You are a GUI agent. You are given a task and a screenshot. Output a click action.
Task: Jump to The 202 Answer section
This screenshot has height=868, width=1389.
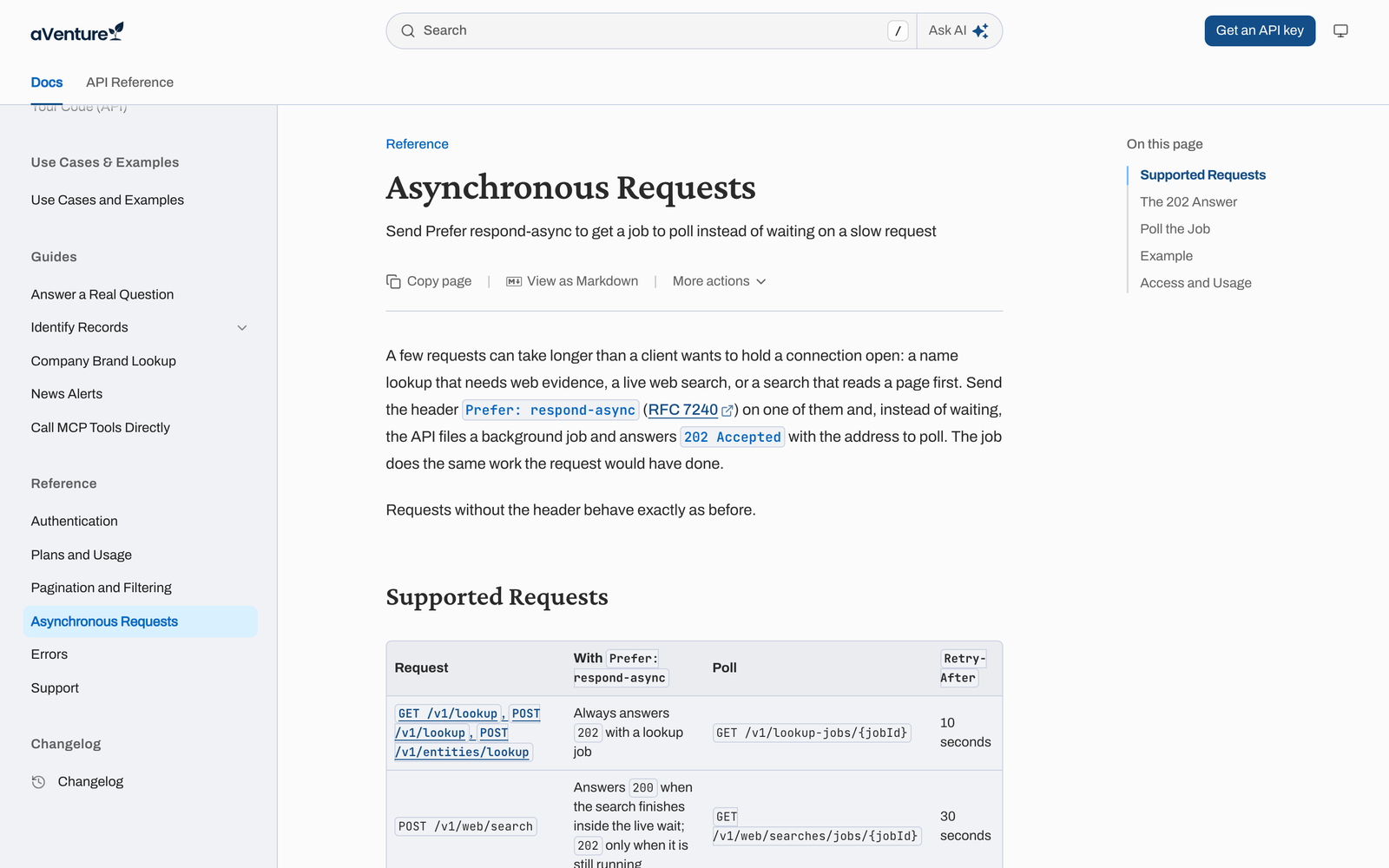[1188, 202]
